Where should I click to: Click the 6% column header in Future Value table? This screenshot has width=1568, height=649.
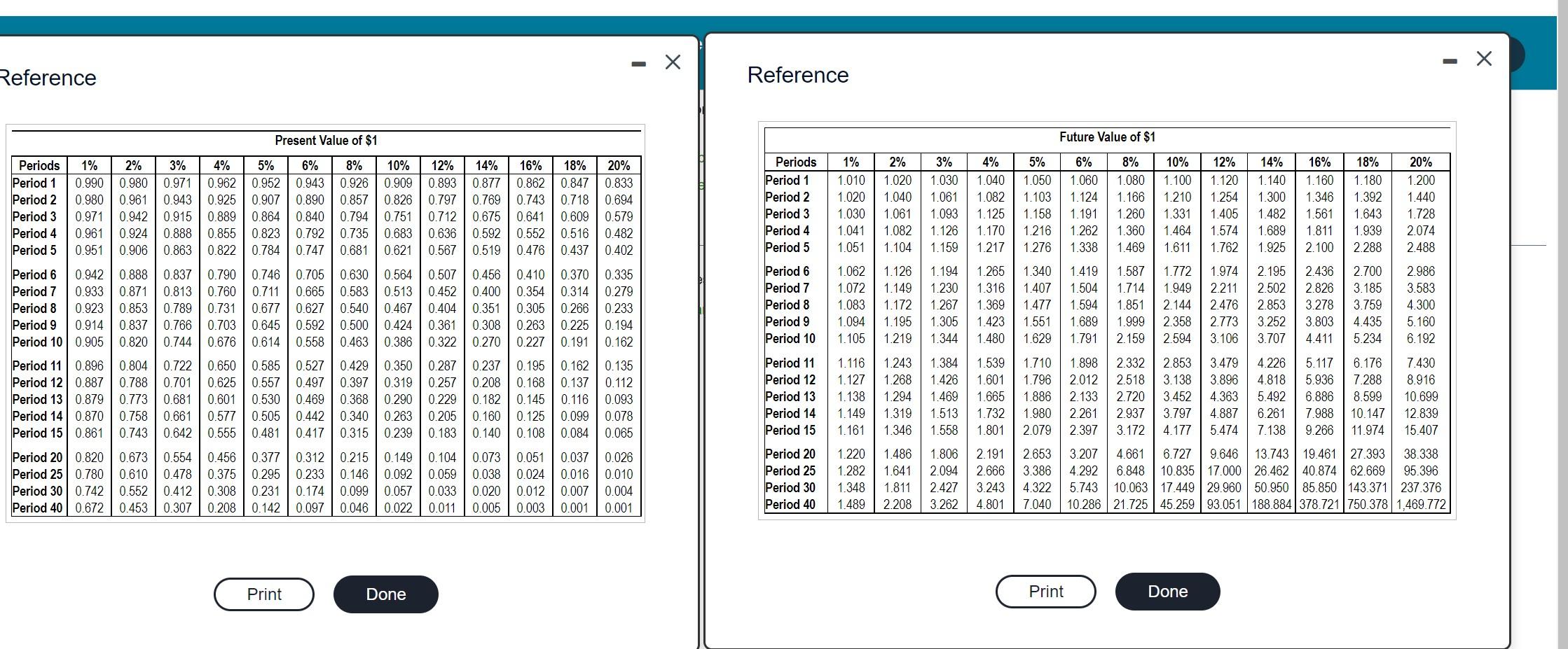click(1083, 162)
